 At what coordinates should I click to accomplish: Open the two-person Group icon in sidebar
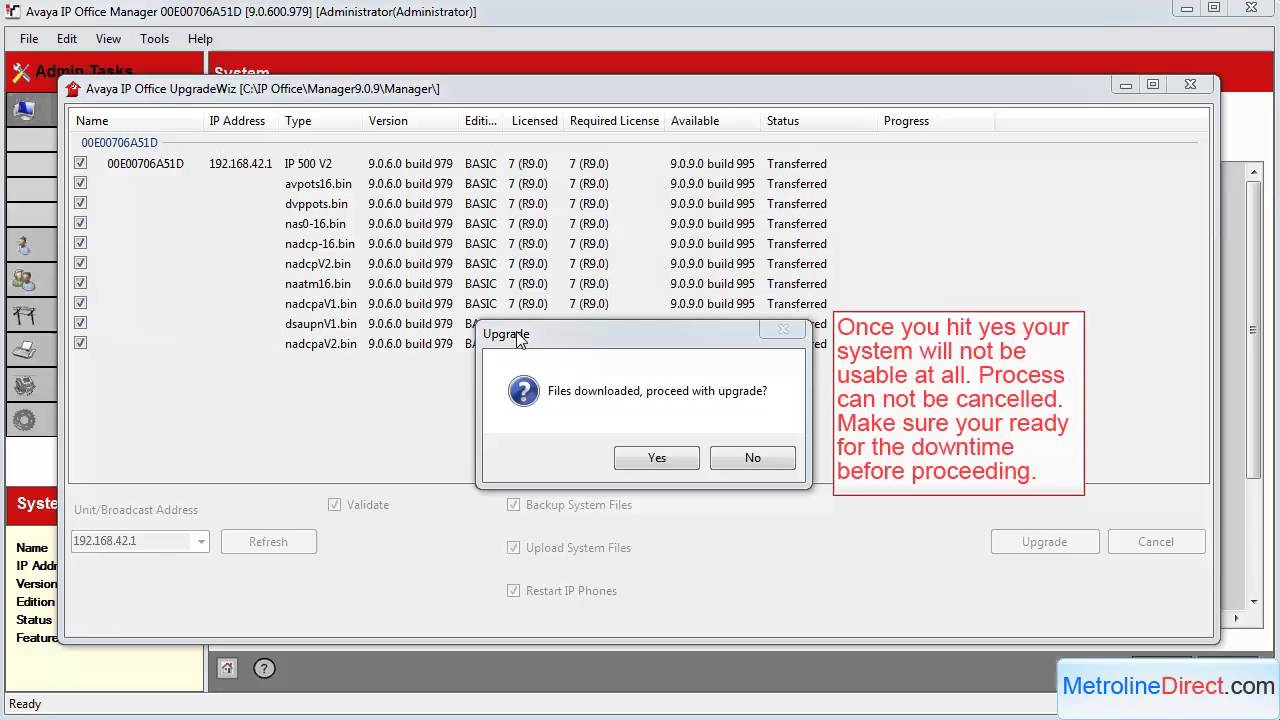tap(24, 280)
